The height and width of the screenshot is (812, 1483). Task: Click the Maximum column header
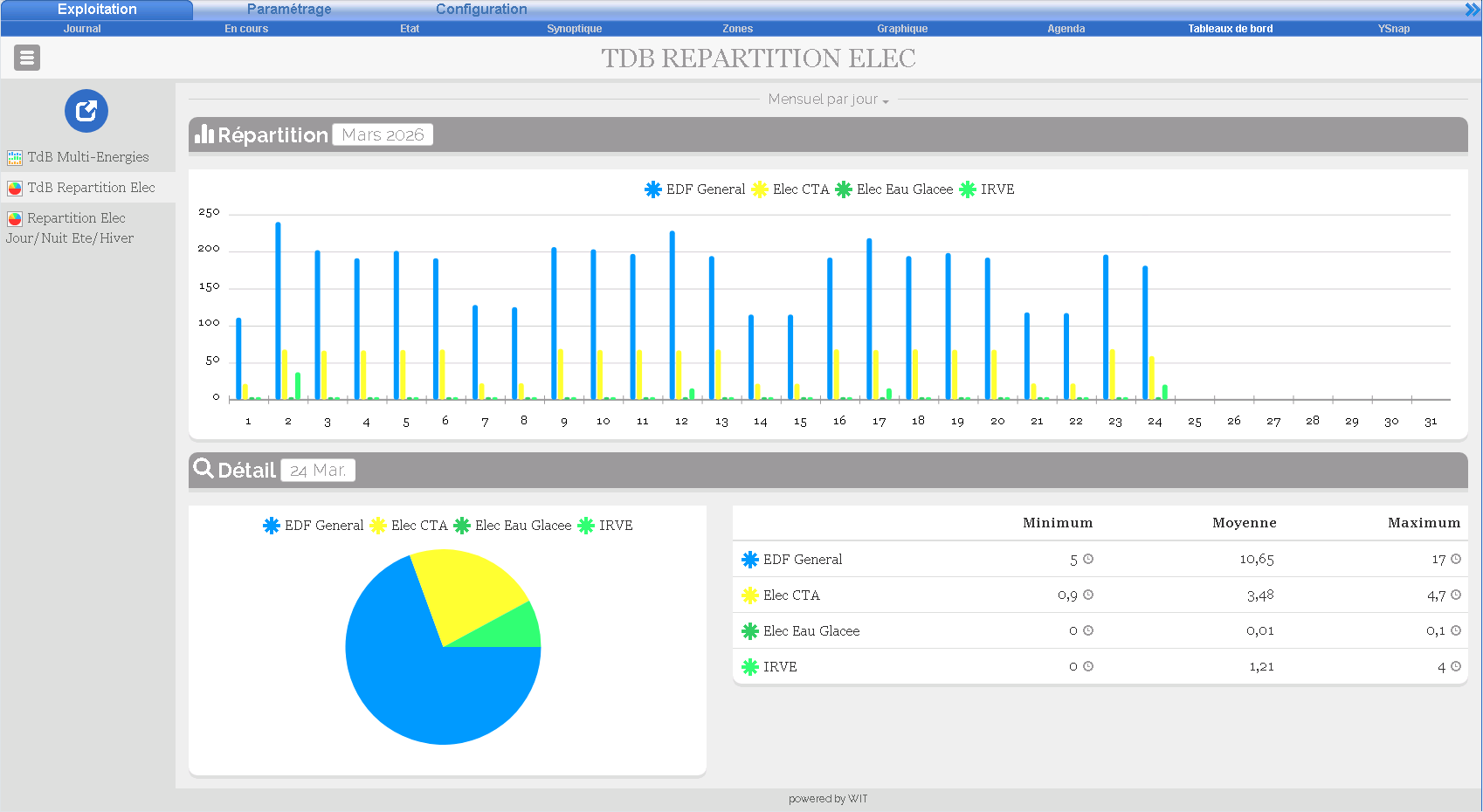[x=1424, y=523]
